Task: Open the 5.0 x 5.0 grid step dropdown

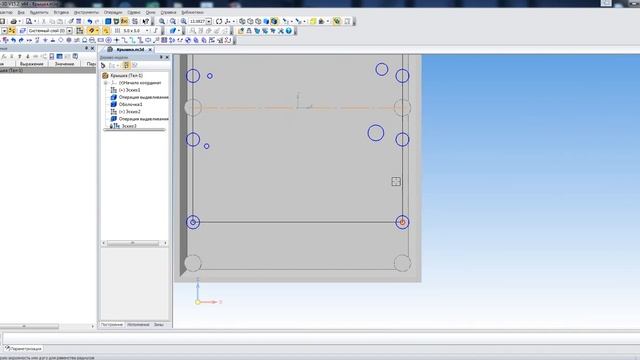Action: click(x=147, y=31)
